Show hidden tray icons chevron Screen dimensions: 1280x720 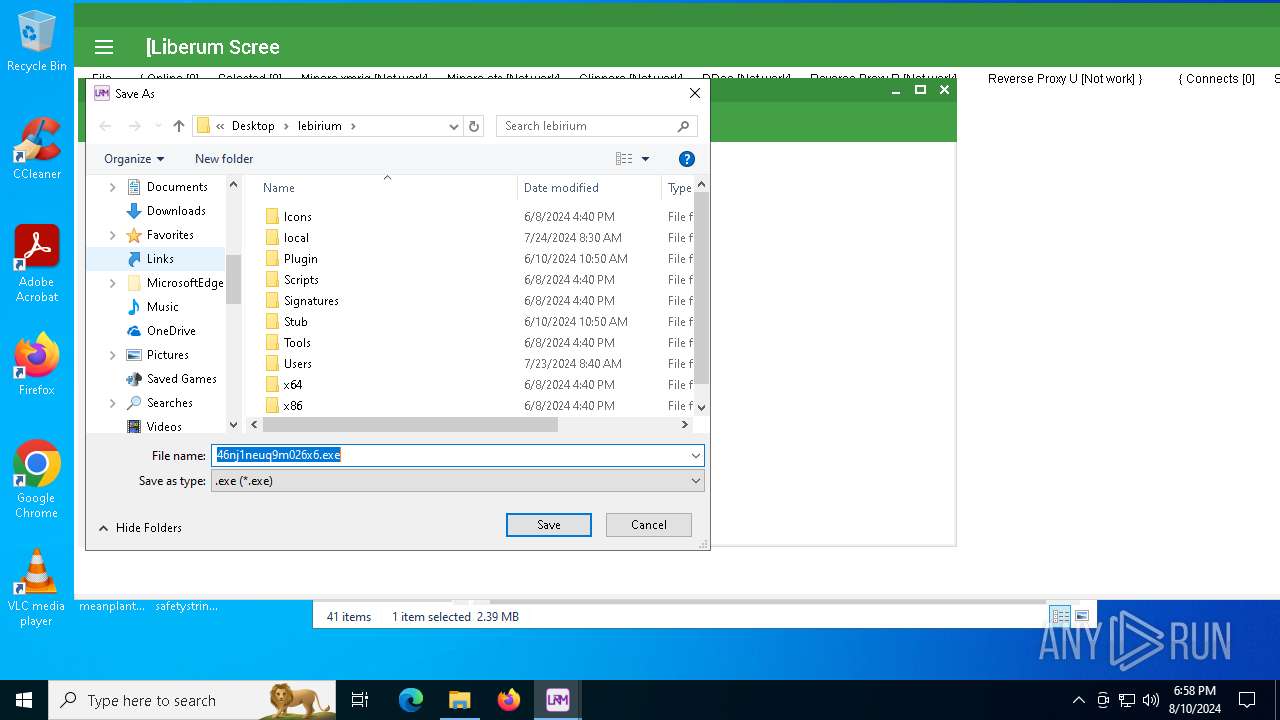pos(1078,700)
